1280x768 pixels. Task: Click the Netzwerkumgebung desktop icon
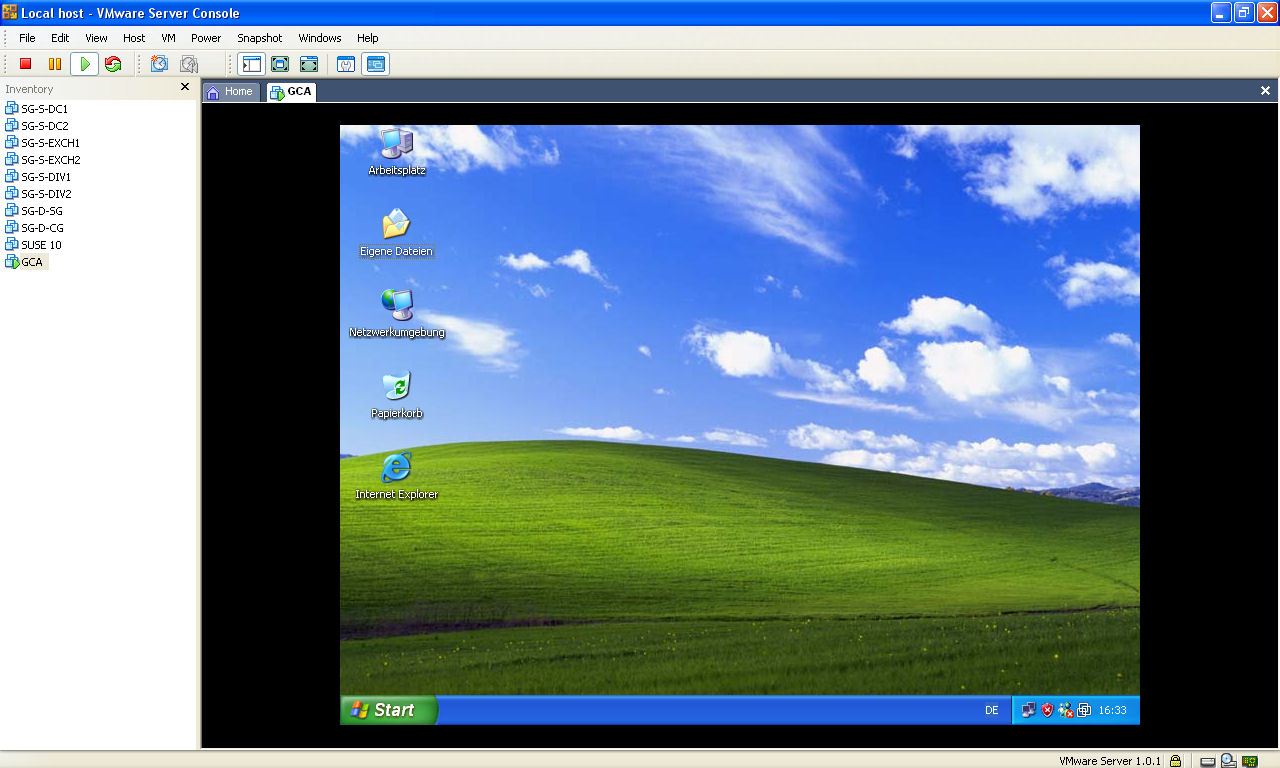[x=397, y=314]
